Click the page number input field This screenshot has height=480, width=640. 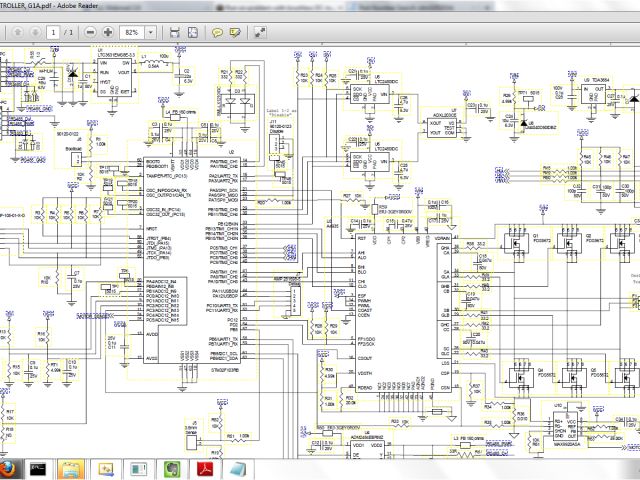(x=52, y=32)
